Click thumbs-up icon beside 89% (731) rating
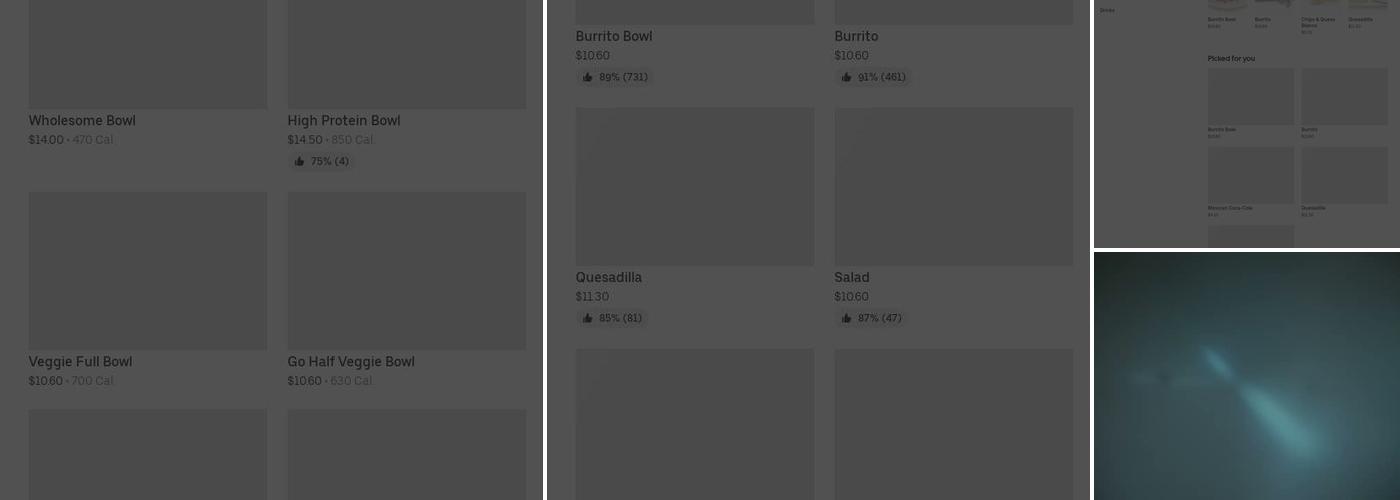 pyautogui.click(x=587, y=78)
